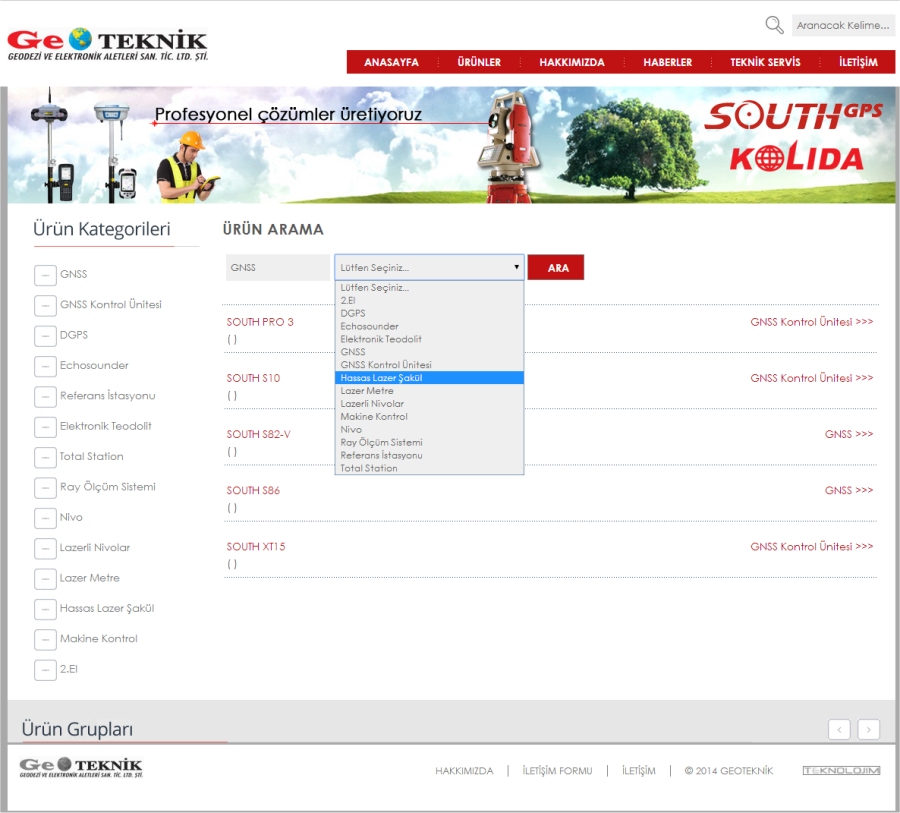900x813 pixels.
Task: Go to HABERLER in the top menu
Action: click(668, 62)
